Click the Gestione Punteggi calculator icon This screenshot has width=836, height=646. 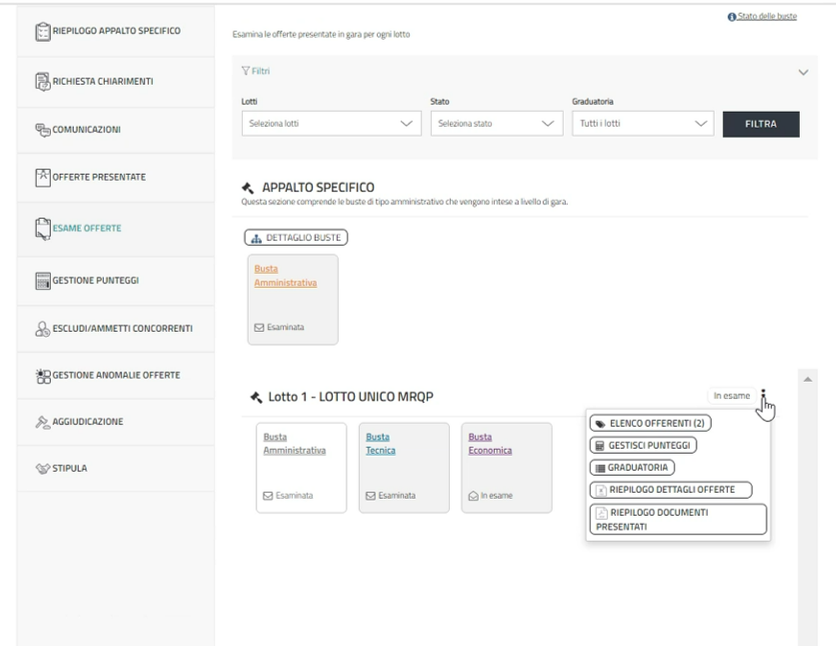[42, 281]
